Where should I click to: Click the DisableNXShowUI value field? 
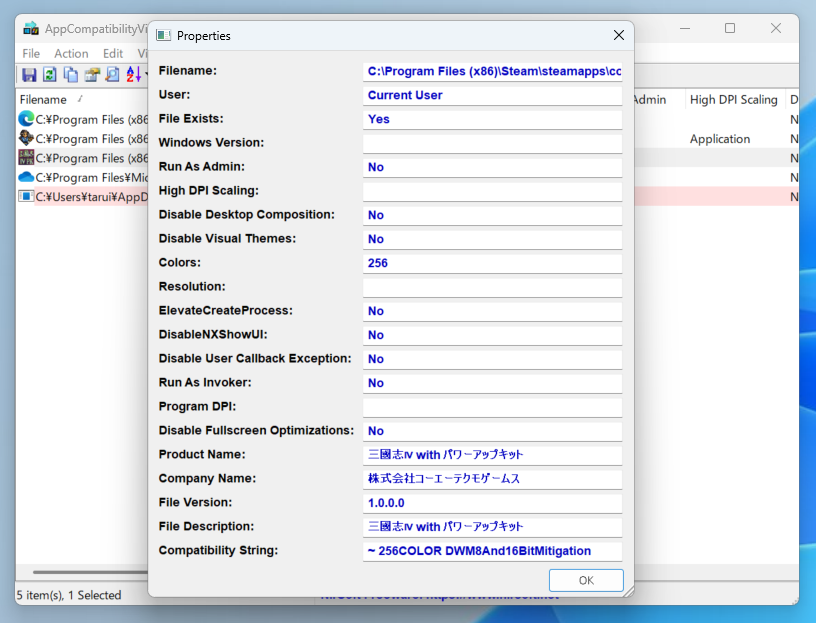pos(492,335)
